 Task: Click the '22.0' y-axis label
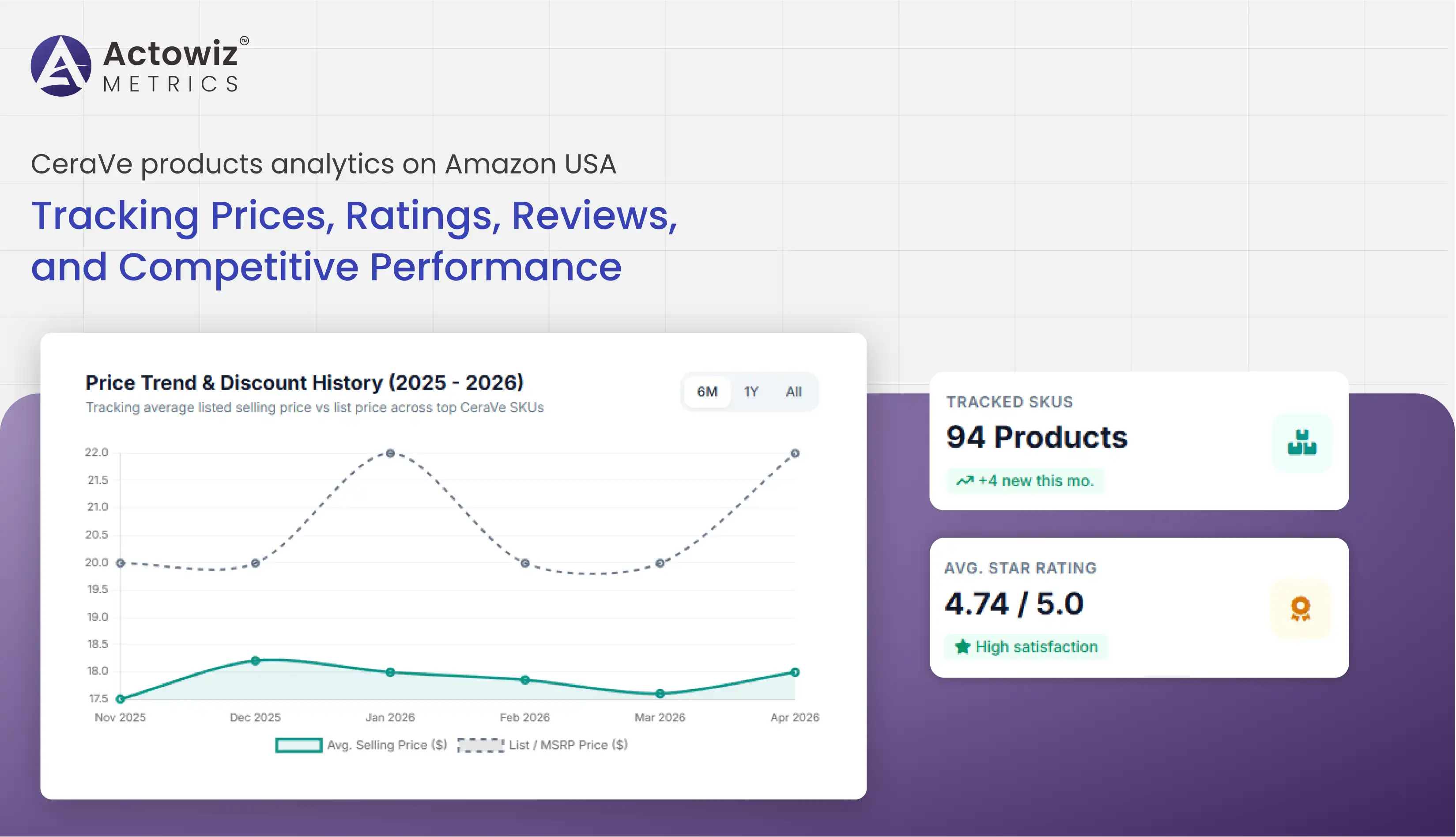pyautogui.click(x=97, y=452)
